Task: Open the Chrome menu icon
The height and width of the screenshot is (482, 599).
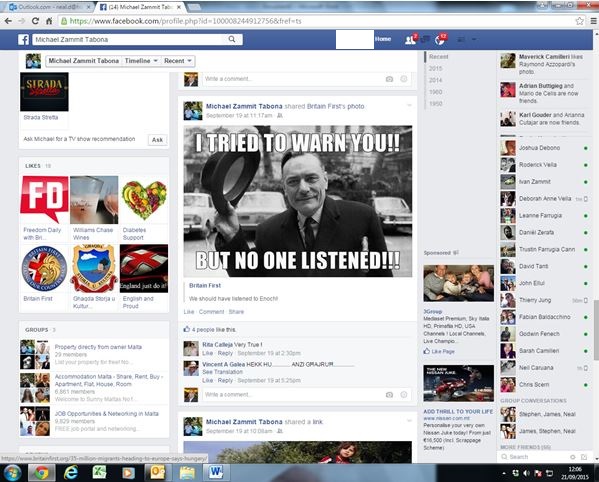Action: point(593,21)
